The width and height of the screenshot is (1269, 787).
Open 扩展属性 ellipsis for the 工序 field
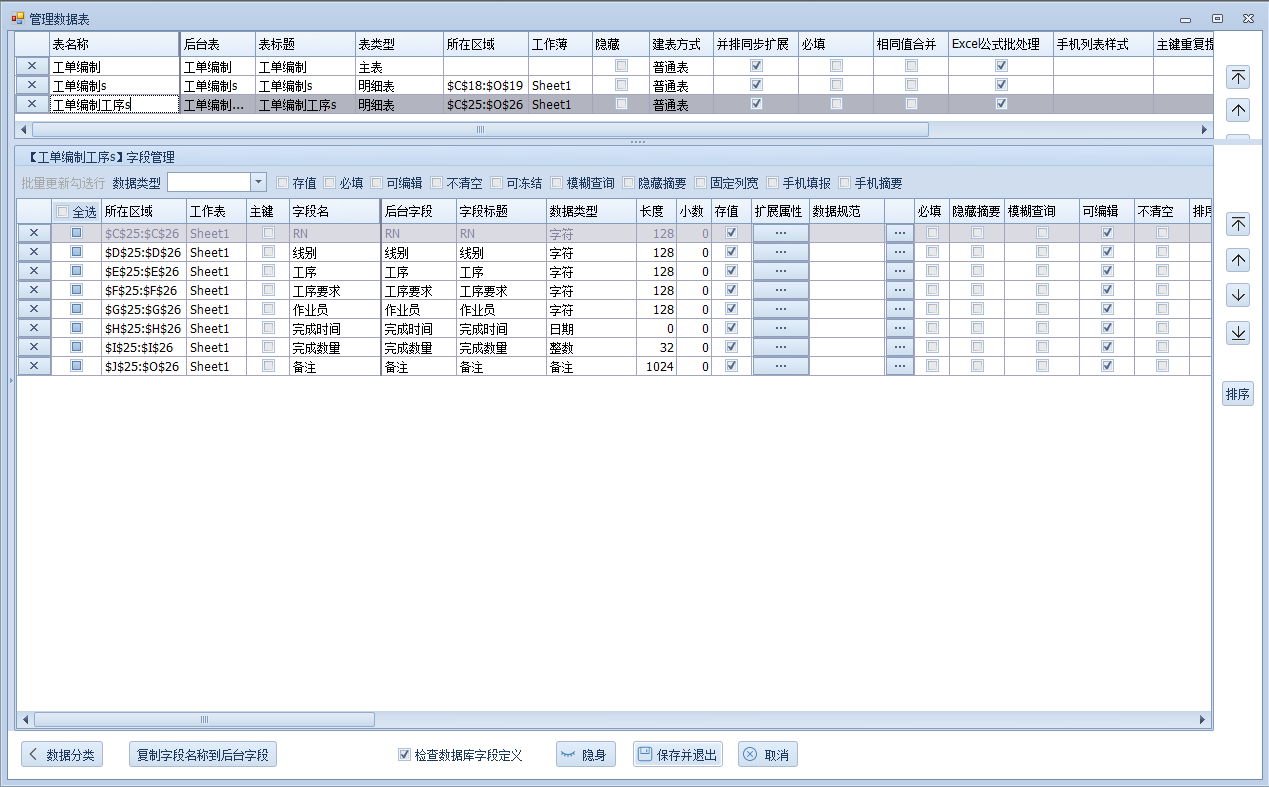coord(780,272)
